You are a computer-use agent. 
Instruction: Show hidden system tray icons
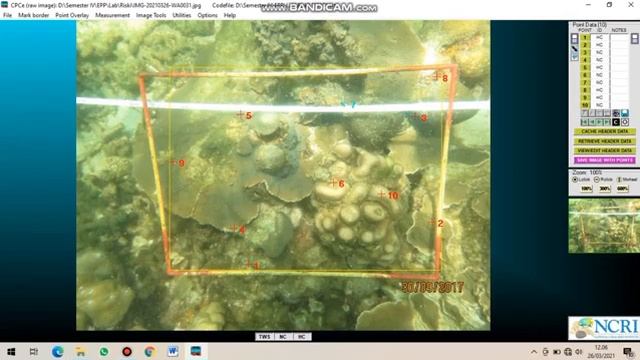point(534,352)
